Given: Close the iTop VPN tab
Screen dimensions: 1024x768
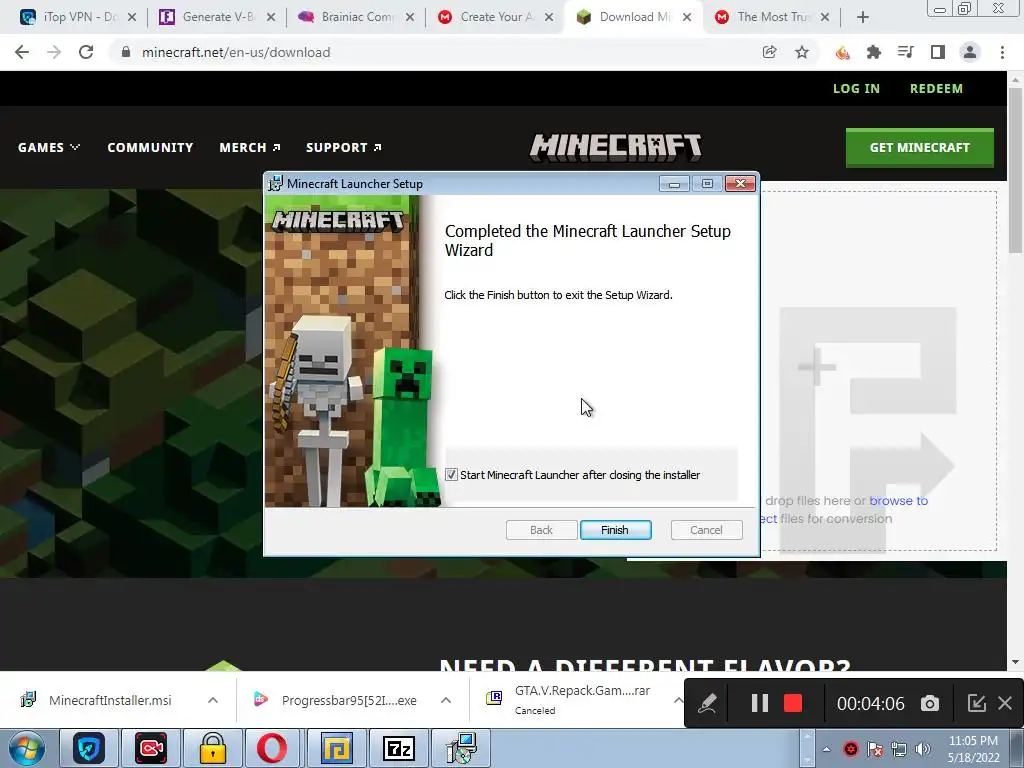Looking at the screenshot, I should pyautogui.click(x=132, y=18).
